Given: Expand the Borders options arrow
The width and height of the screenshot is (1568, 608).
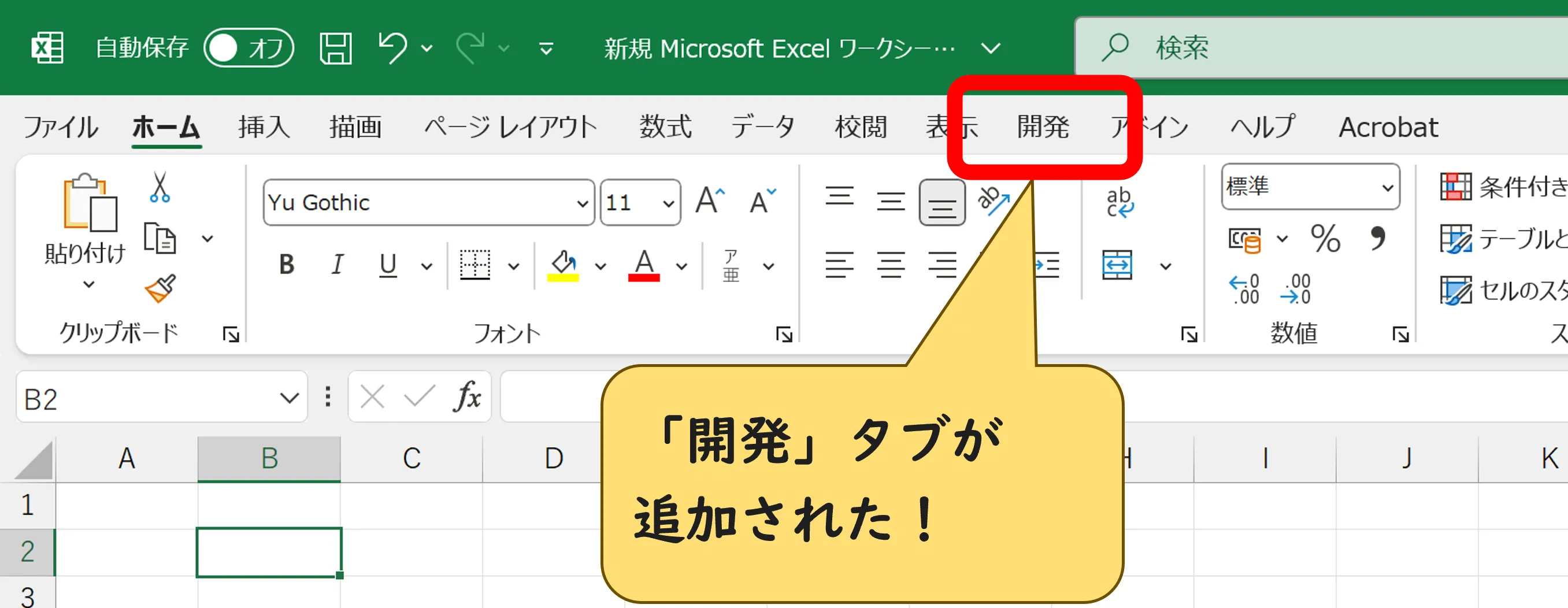Looking at the screenshot, I should [514, 266].
